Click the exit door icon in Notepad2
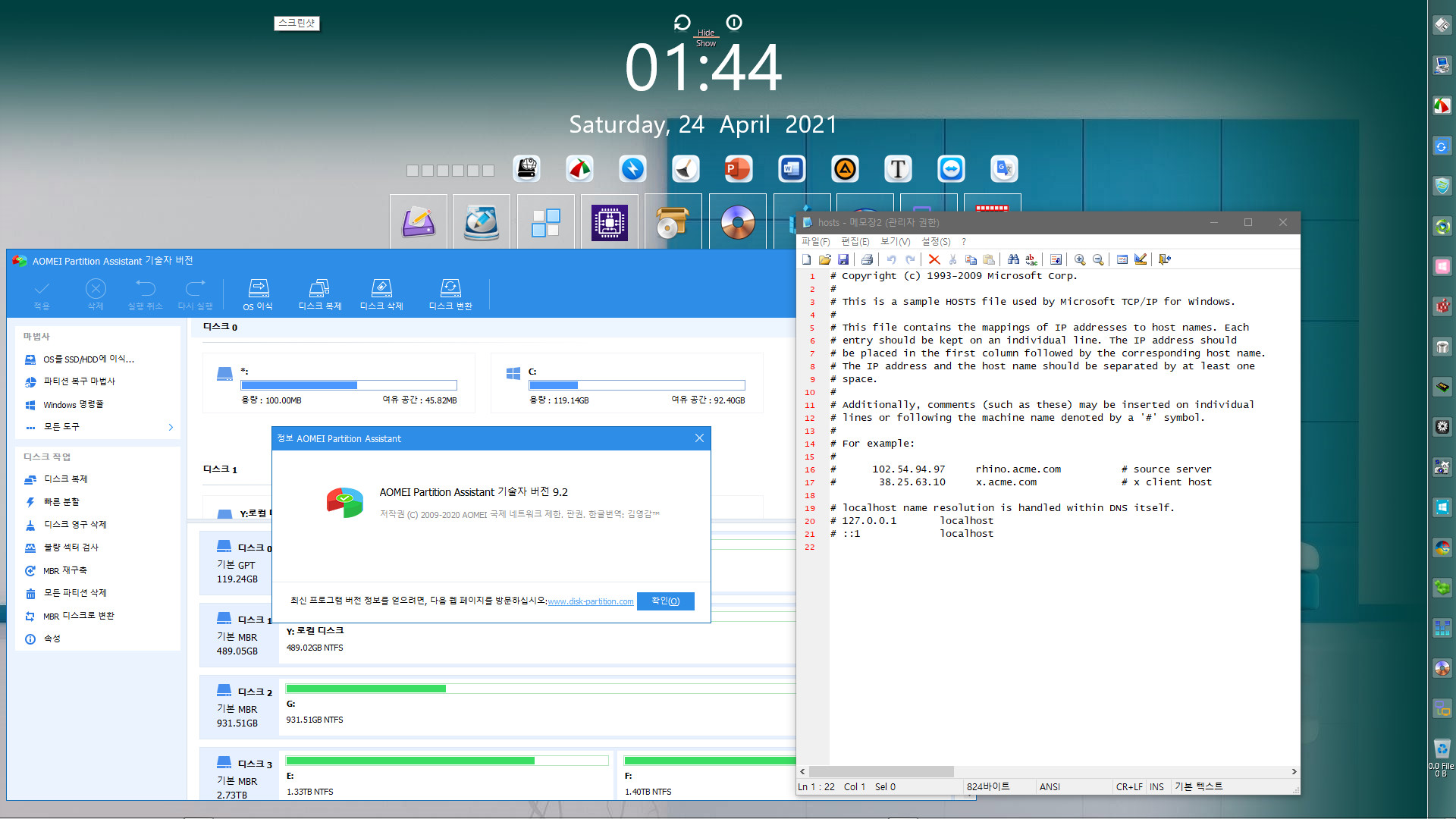The height and width of the screenshot is (819, 1456). click(x=1165, y=259)
